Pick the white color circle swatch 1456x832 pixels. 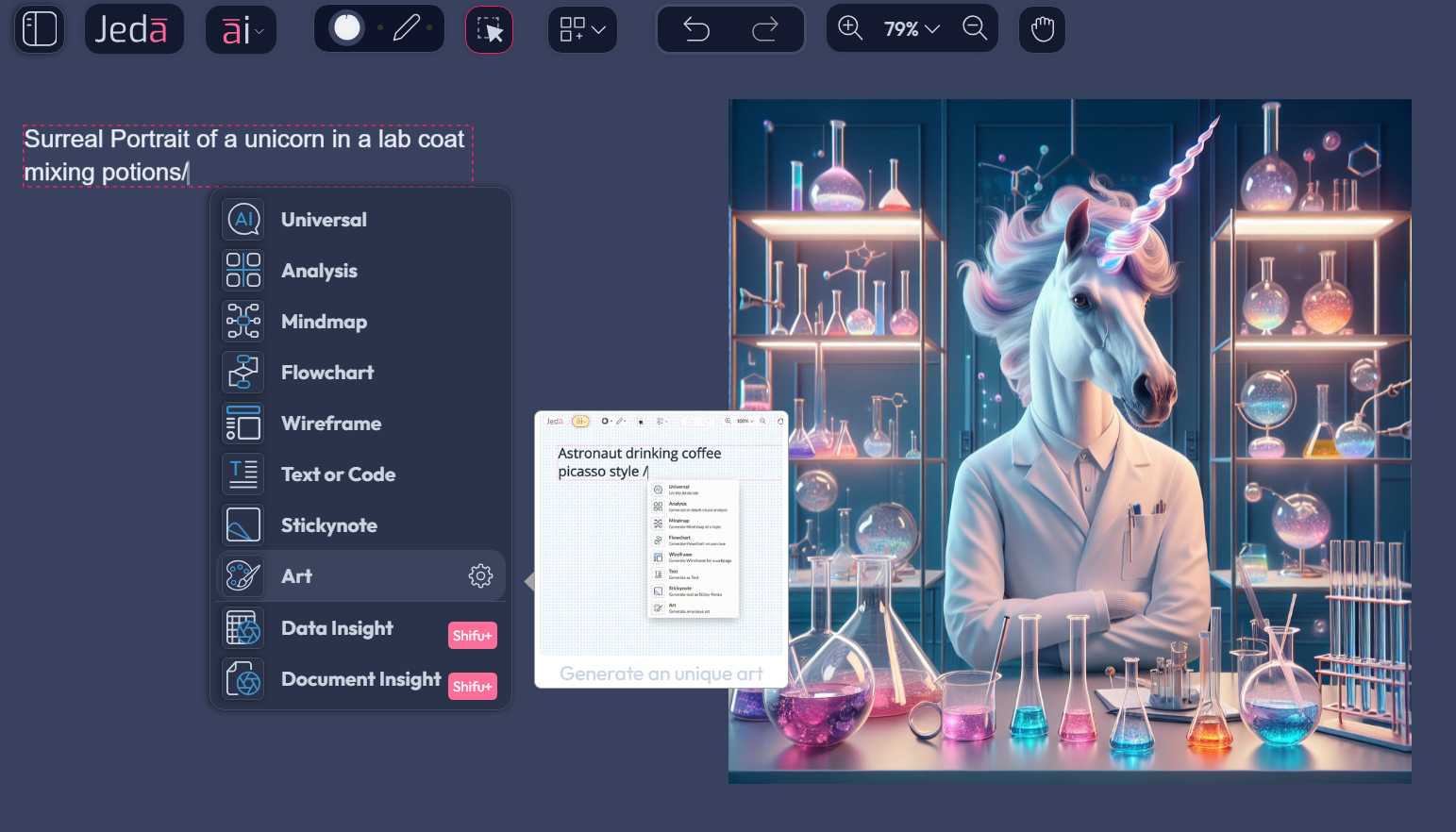coord(347,28)
